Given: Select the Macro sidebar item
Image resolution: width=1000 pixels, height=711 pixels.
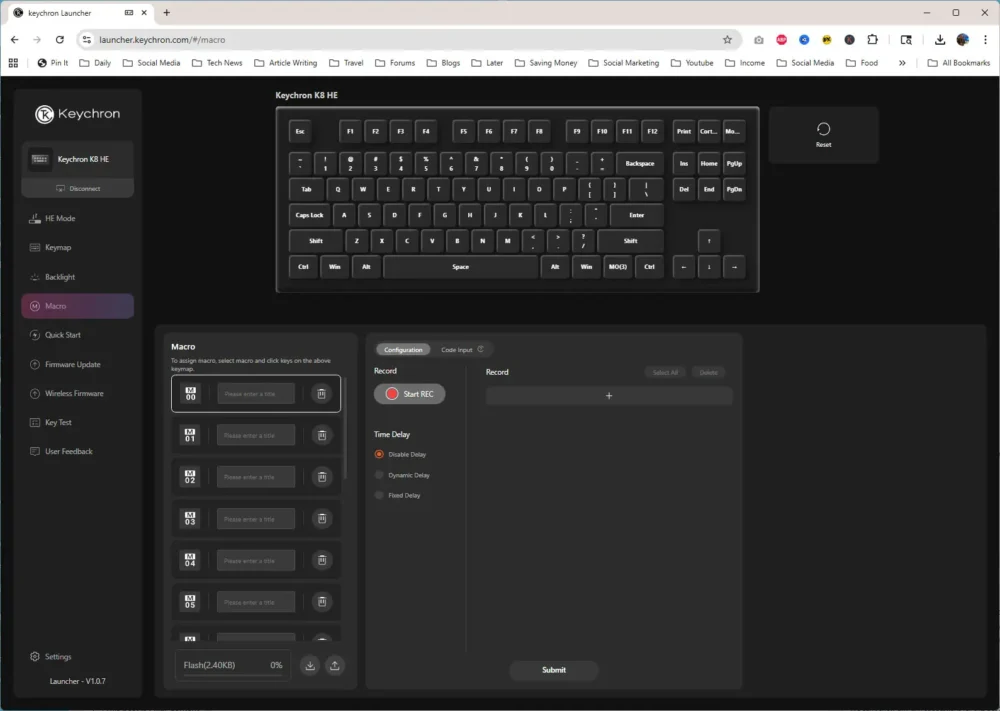Looking at the screenshot, I should click(78, 306).
